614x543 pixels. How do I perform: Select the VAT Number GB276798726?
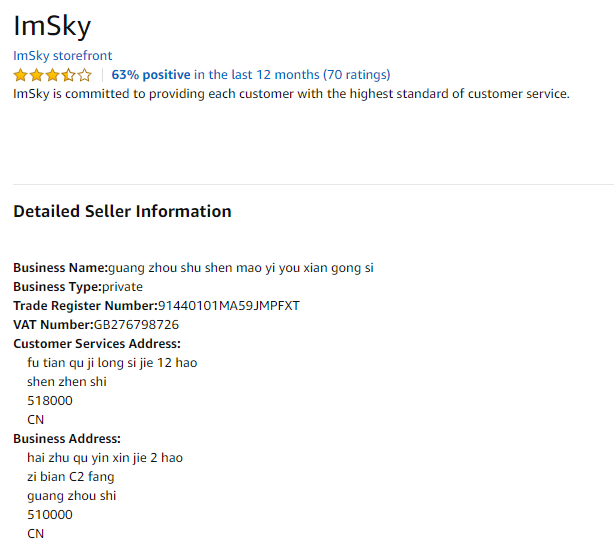[x=136, y=325]
